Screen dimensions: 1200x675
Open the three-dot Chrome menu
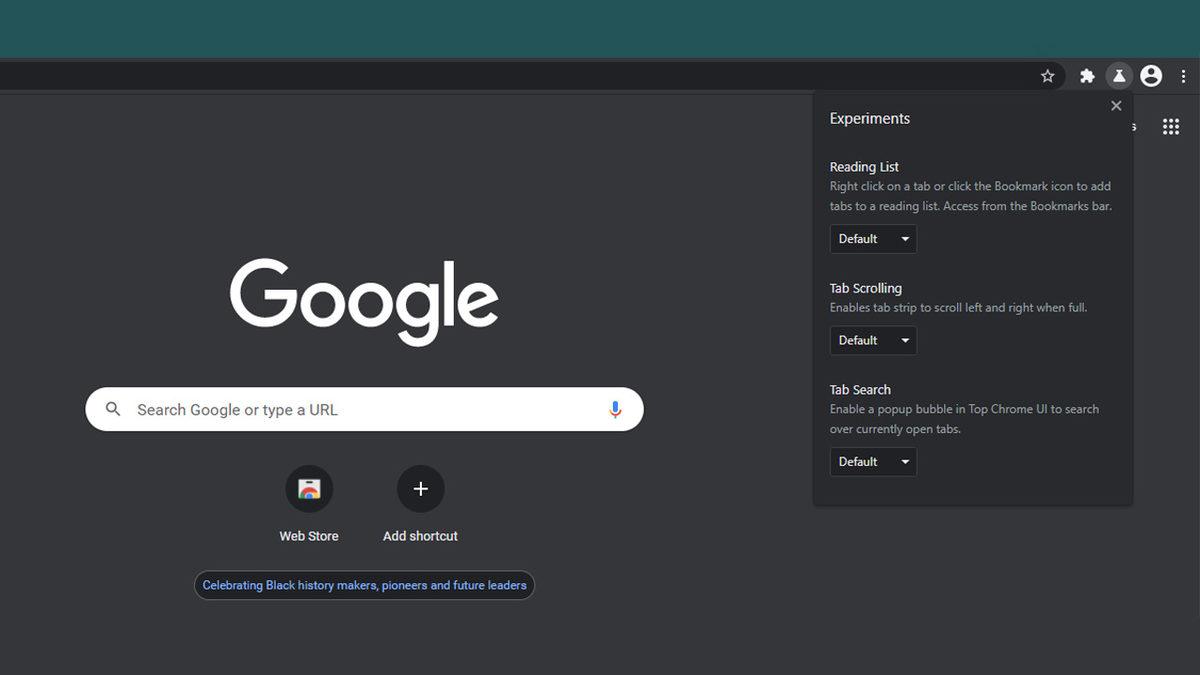click(x=1183, y=75)
